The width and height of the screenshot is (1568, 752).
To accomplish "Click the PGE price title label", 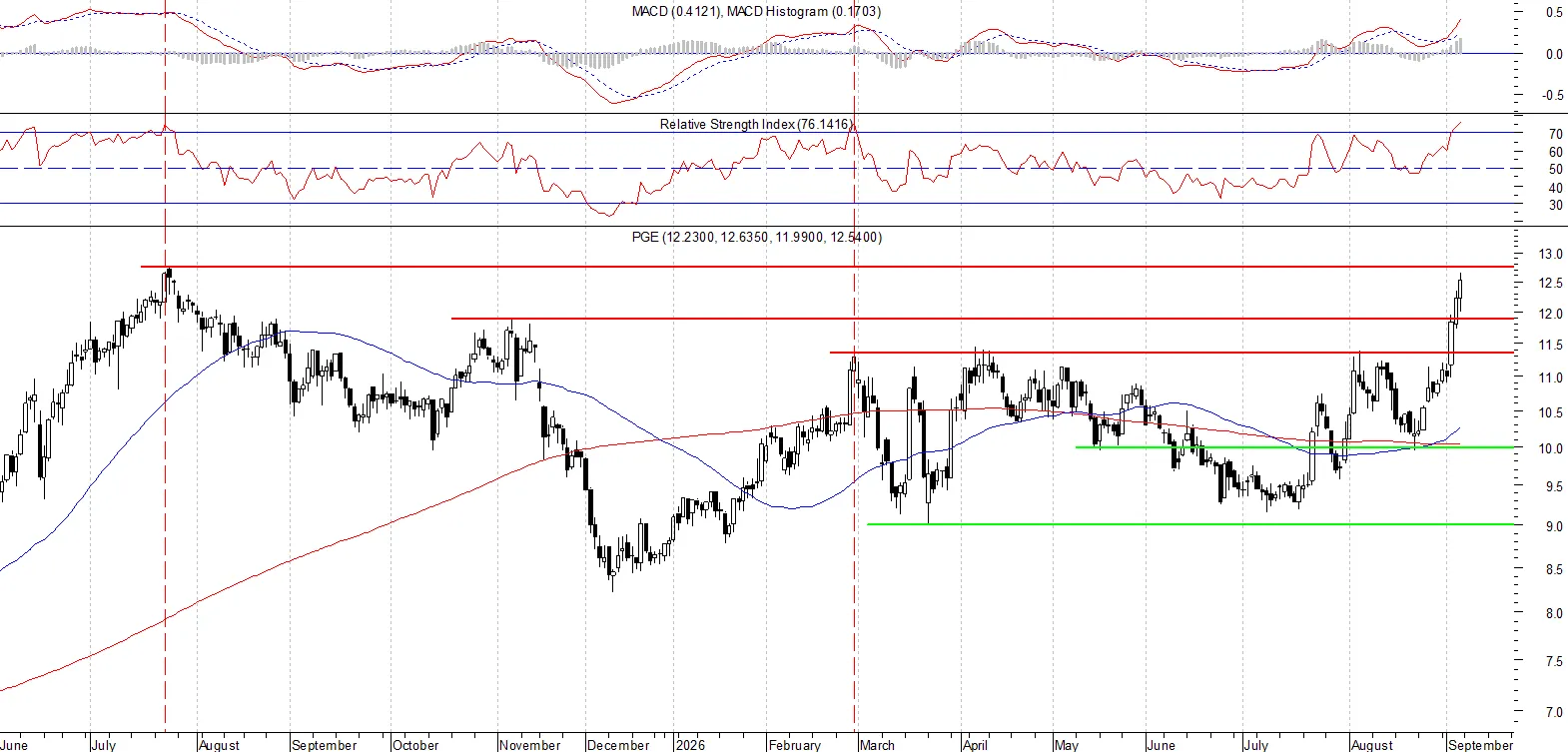I will pyautogui.click(x=756, y=237).
